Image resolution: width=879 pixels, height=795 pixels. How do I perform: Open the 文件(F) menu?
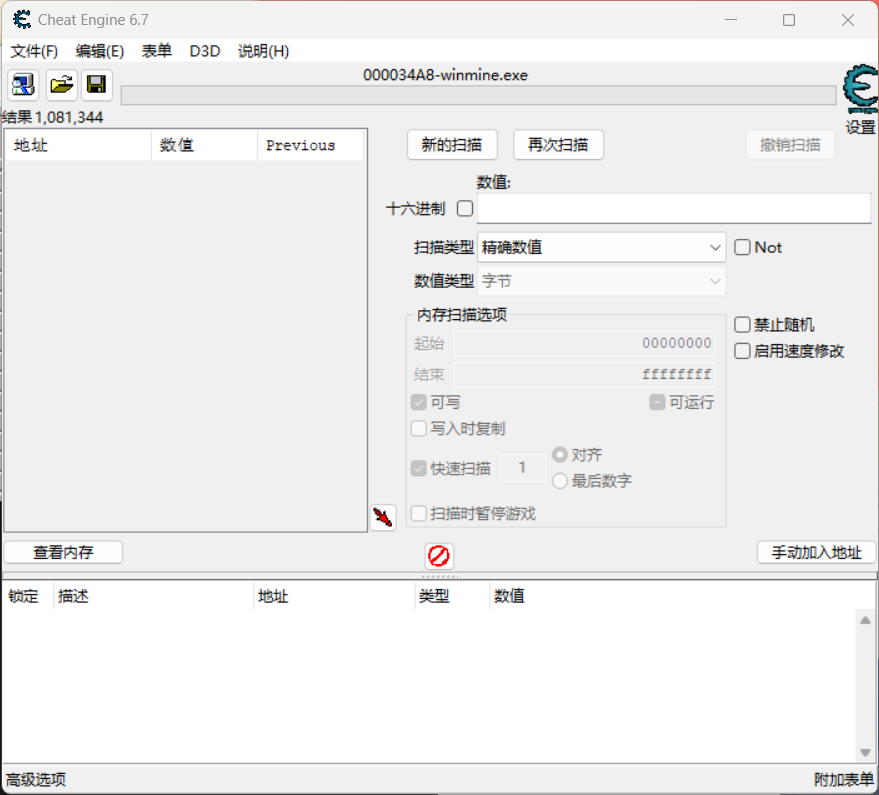click(x=34, y=51)
